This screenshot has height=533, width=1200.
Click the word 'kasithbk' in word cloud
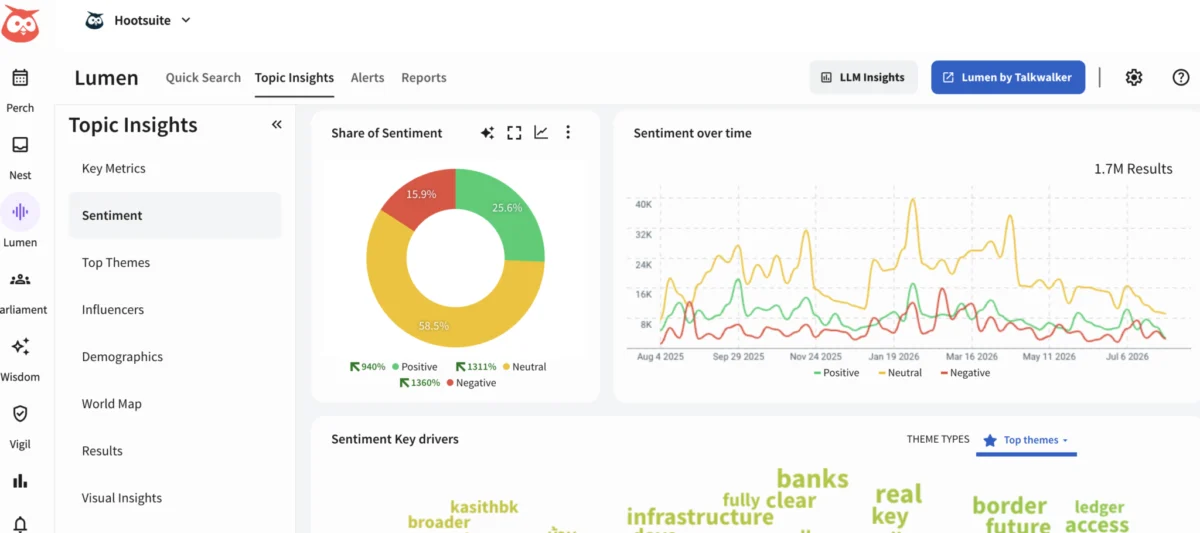[484, 507]
